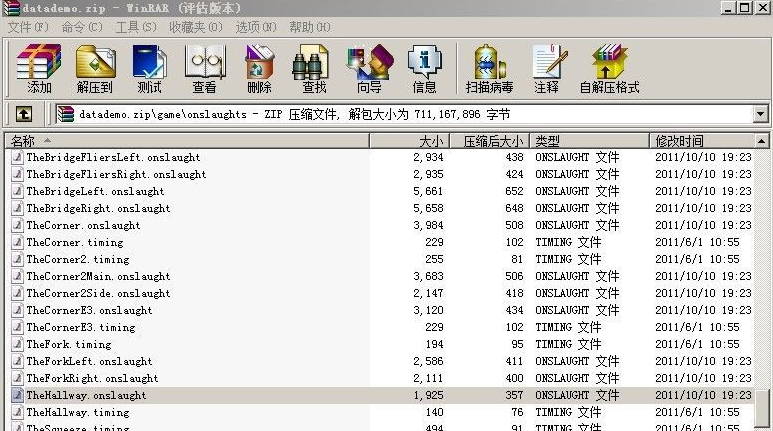Open the File (文件) menu
The height and width of the screenshot is (431, 773).
(27, 27)
